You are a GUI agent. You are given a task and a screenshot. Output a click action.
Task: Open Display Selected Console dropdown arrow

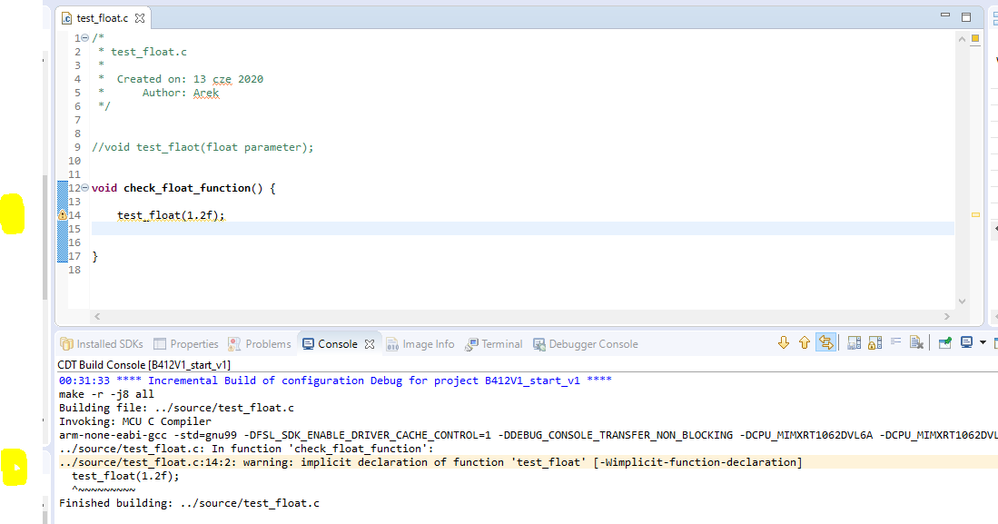tap(983, 343)
